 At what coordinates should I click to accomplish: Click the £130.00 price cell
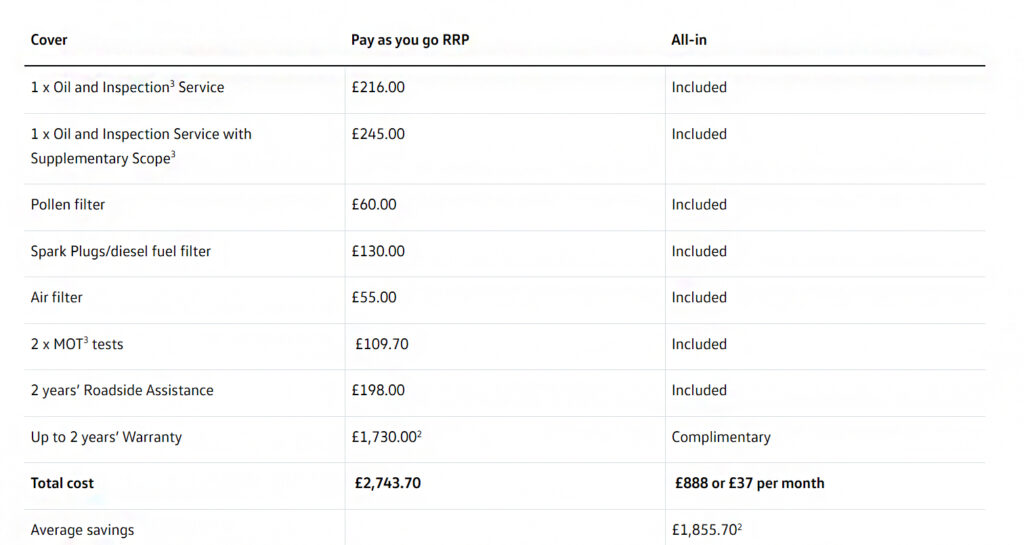pos(378,251)
